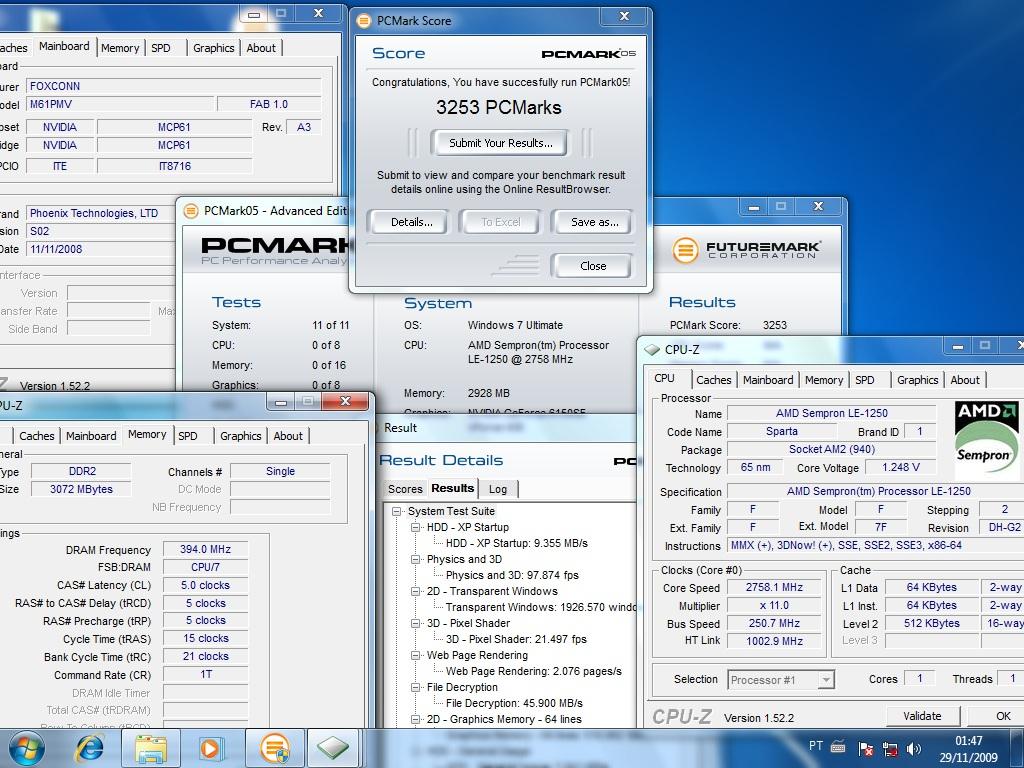Click Submit Your Results button
Screen dimensions: 1024x768
coord(500,143)
